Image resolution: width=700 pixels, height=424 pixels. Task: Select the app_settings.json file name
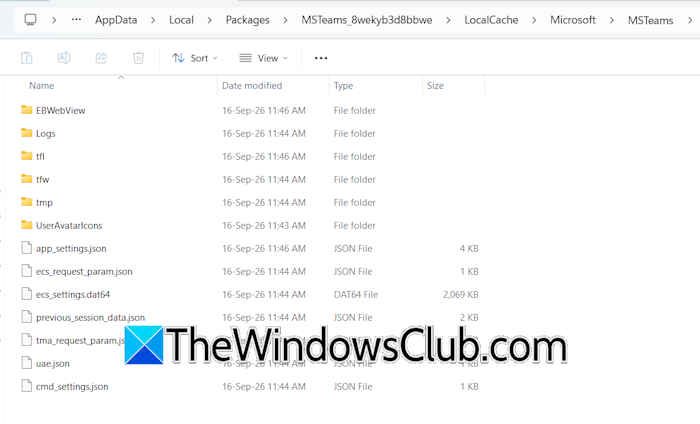pos(71,249)
